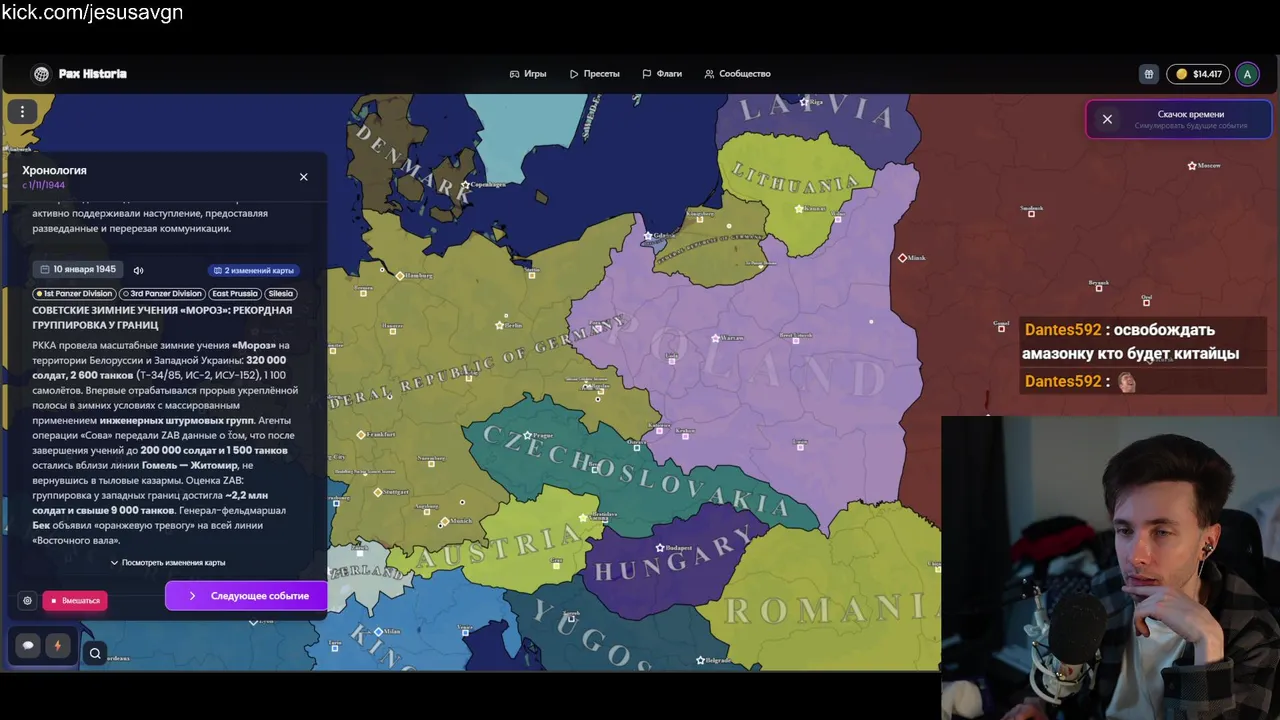Select the Minsk city marker on map

coord(902,258)
